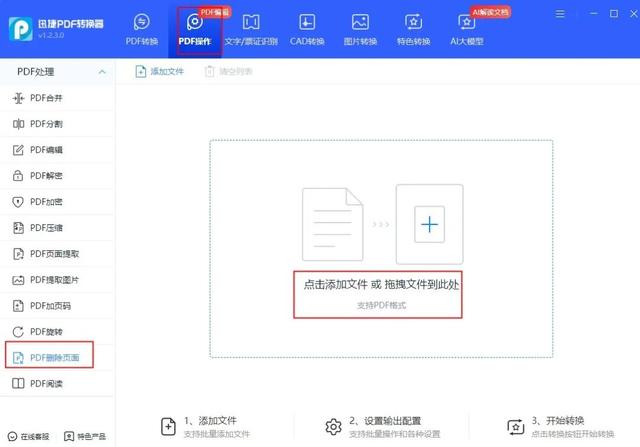Viewport: 640px width, 447px height.
Task: Choose PDF加页码 in sidebar
Action: point(57,306)
